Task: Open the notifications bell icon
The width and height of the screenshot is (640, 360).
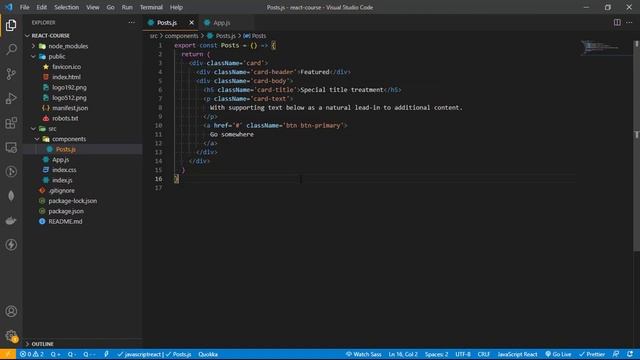Action: pos(630,354)
